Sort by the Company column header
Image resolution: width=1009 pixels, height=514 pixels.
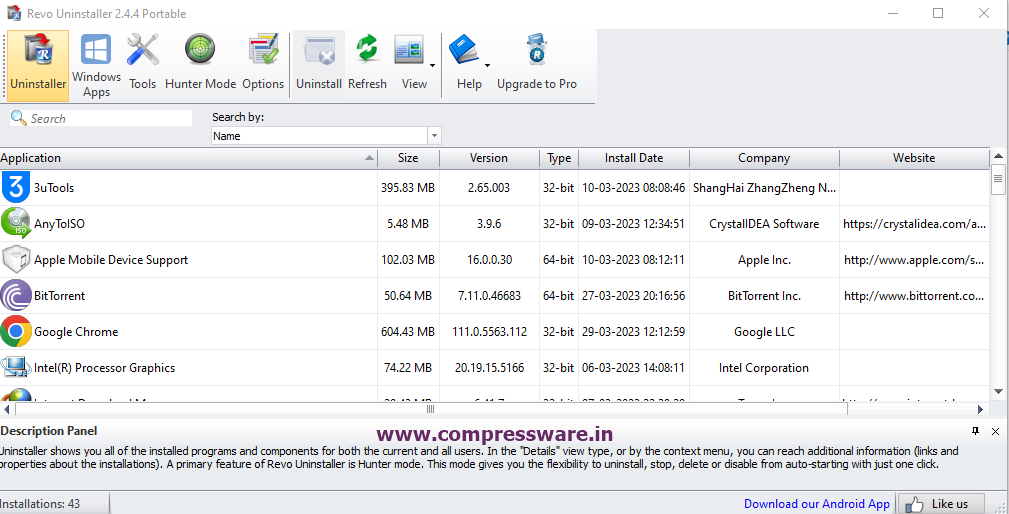(x=764, y=158)
